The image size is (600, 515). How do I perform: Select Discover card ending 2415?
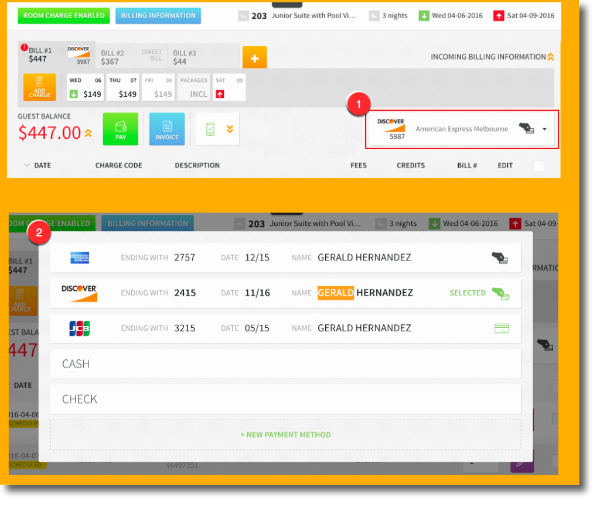tap(285, 293)
